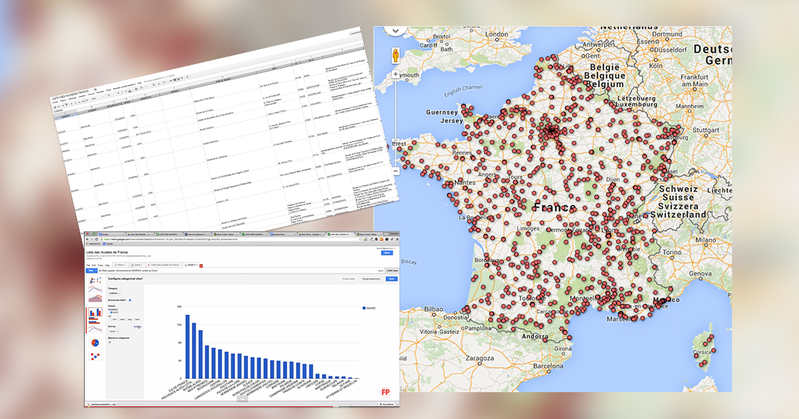Viewport: 799px width, 419px height.
Task: Click the Configure categorical chart heading
Action: (125, 279)
